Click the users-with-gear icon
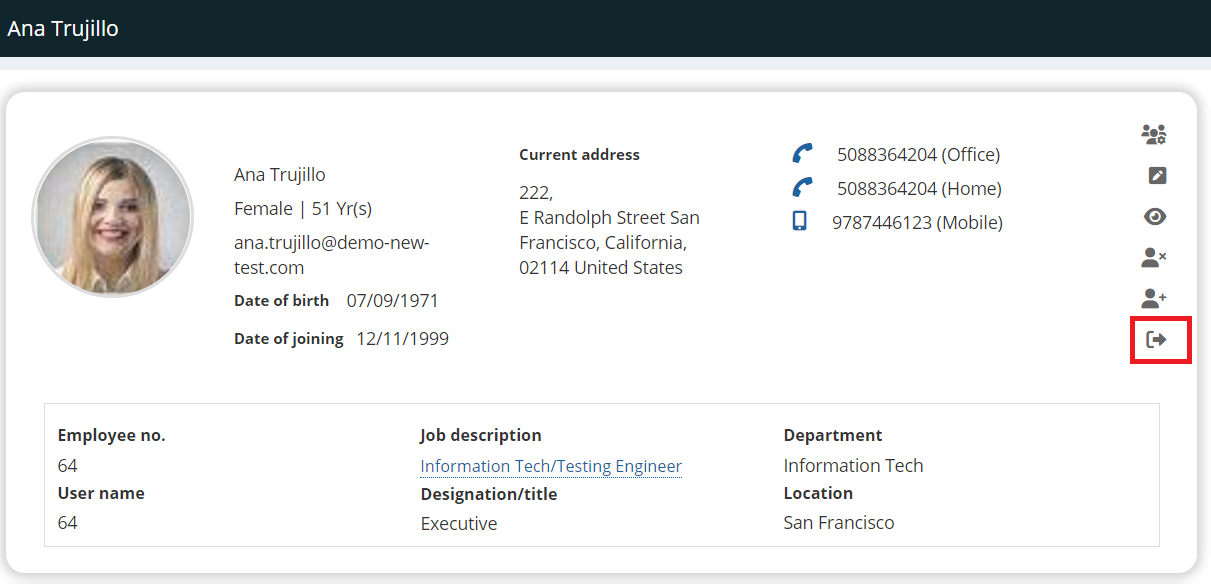The height and width of the screenshot is (584, 1211). tap(1154, 134)
